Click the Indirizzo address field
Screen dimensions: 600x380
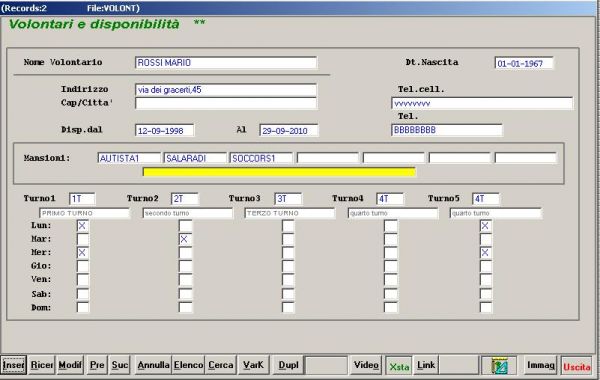pos(226,90)
